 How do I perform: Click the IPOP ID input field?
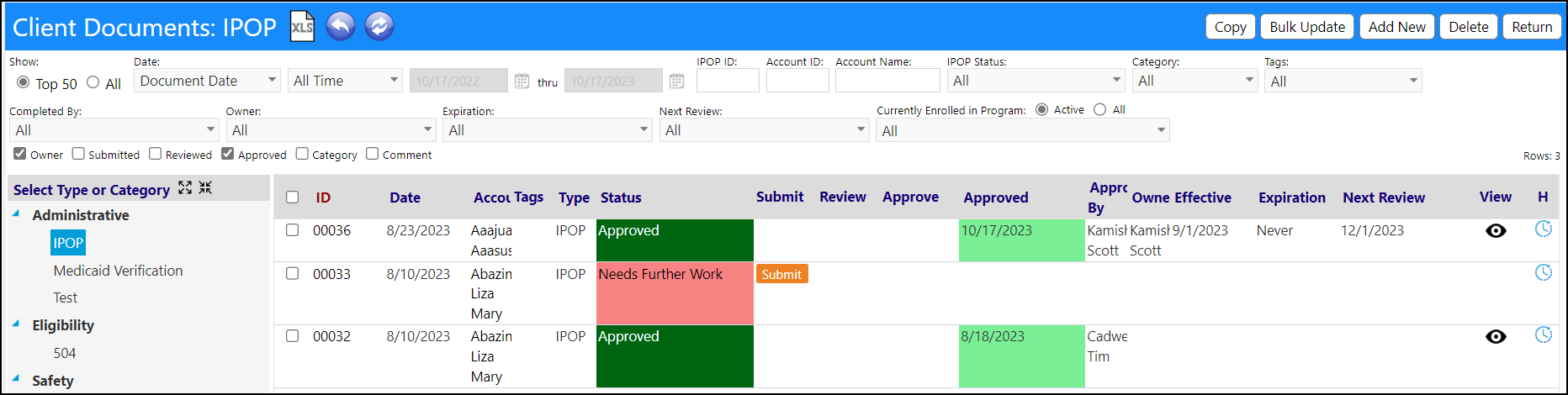pyautogui.click(x=728, y=81)
